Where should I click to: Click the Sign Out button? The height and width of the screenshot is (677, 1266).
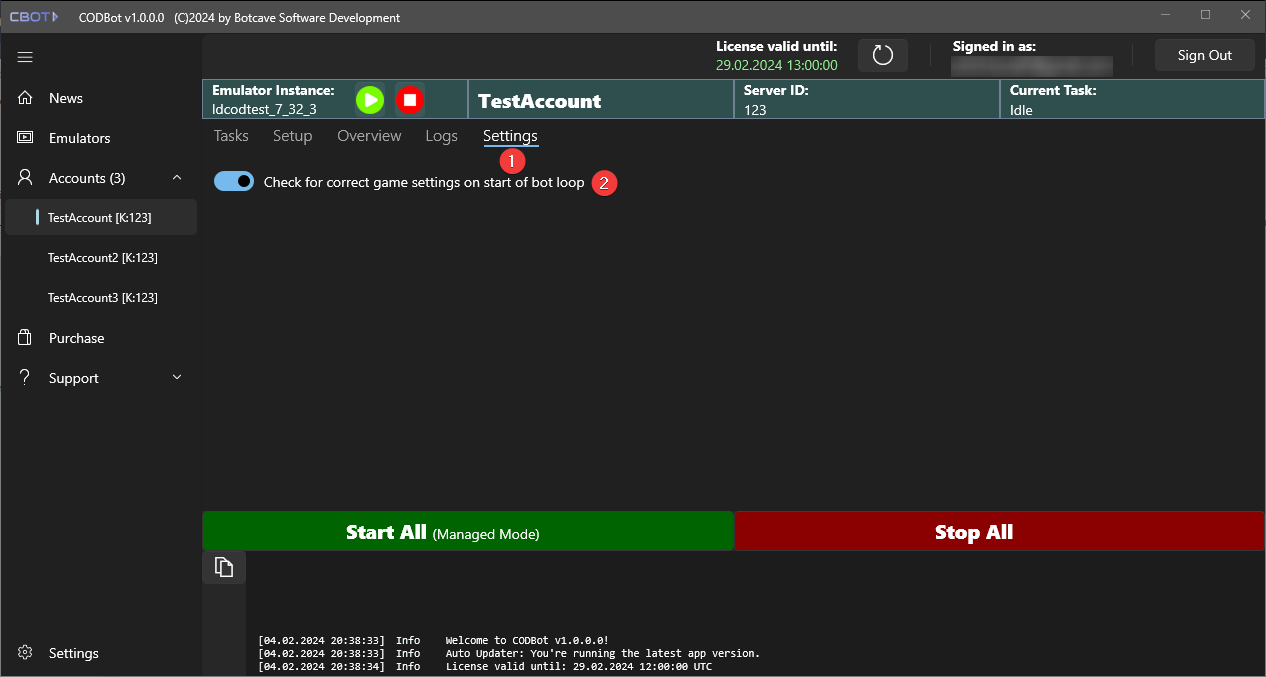tap(1204, 56)
